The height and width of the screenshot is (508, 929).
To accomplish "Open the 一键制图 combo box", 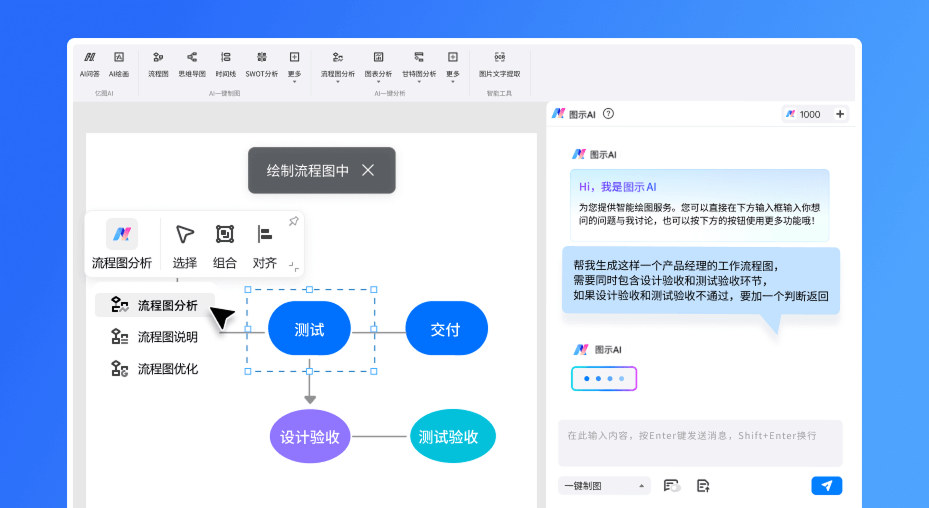I will click(604, 486).
